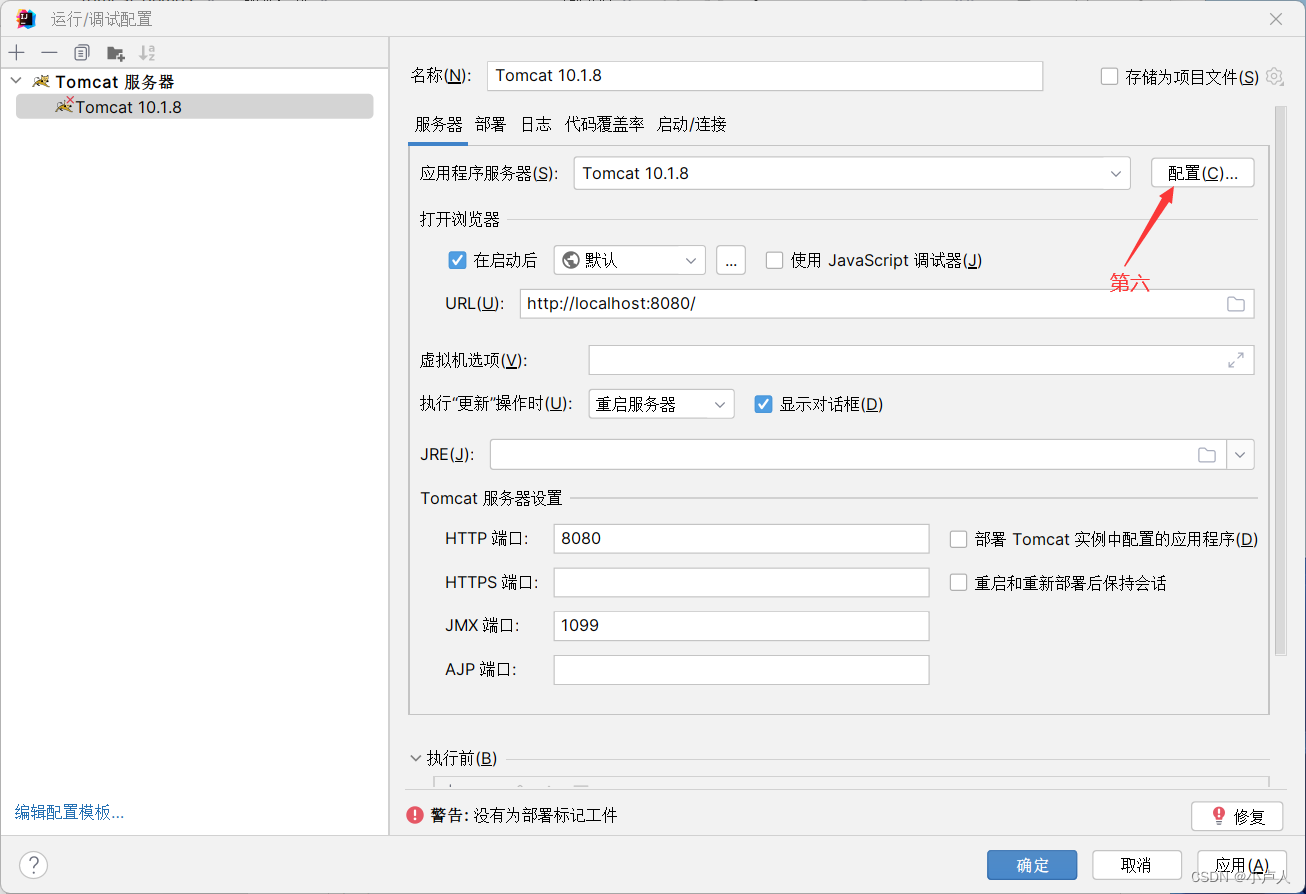The width and height of the screenshot is (1306, 894).
Task: Click the 配置(C)... button
Action: (x=1202, y=172)
